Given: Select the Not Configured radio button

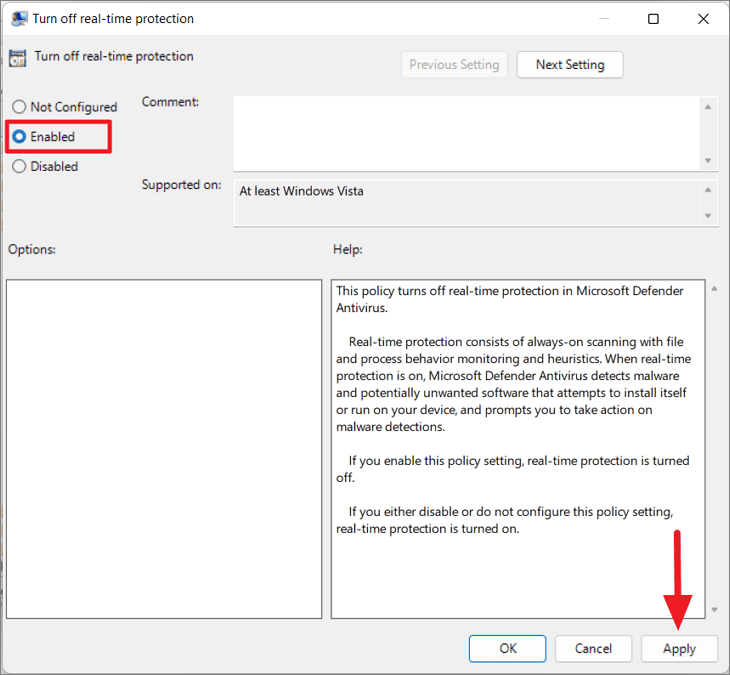Looking at the screenshot, I should pyautogui.click(x=19, y=107).
